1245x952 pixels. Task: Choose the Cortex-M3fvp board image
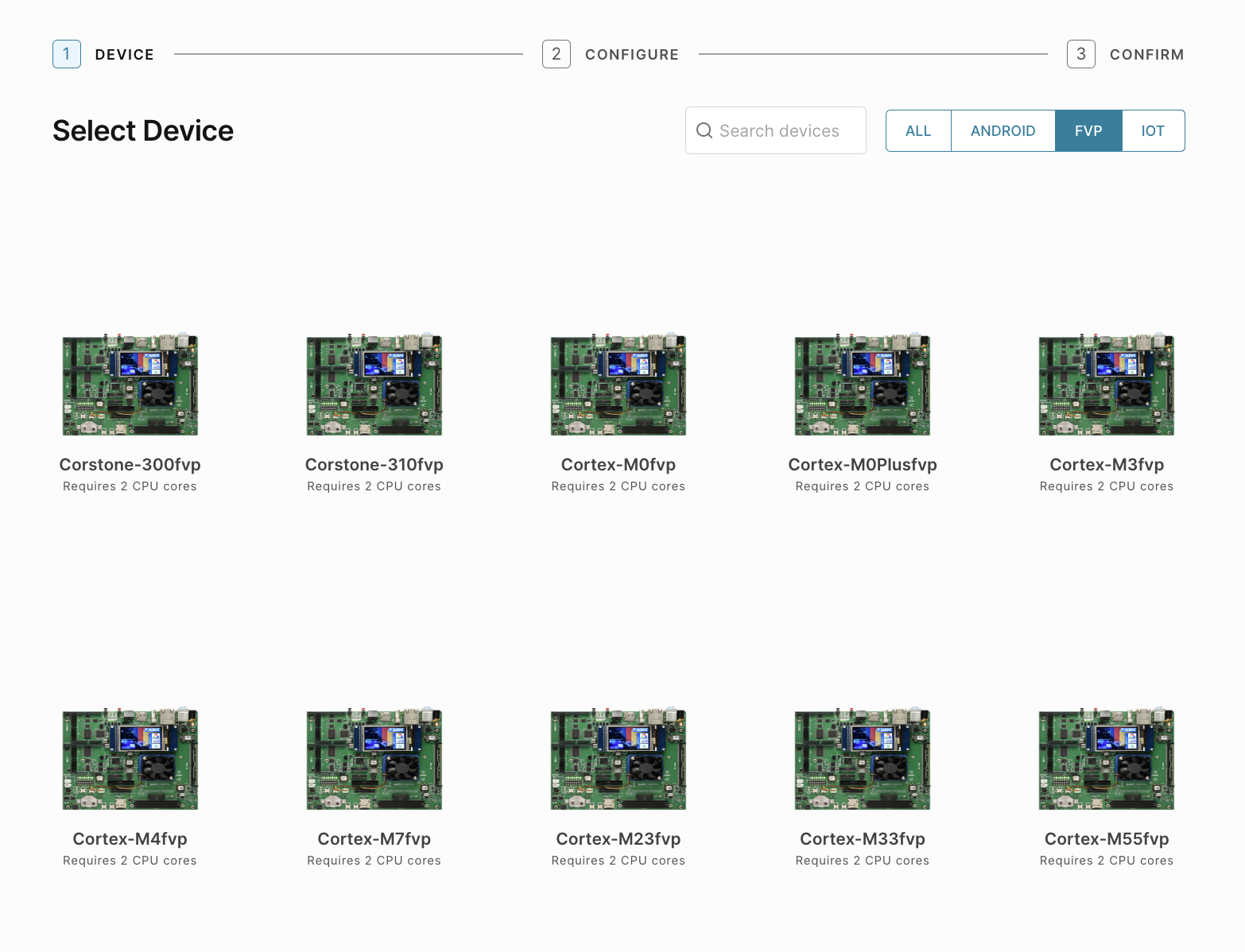coord(1107,384)
